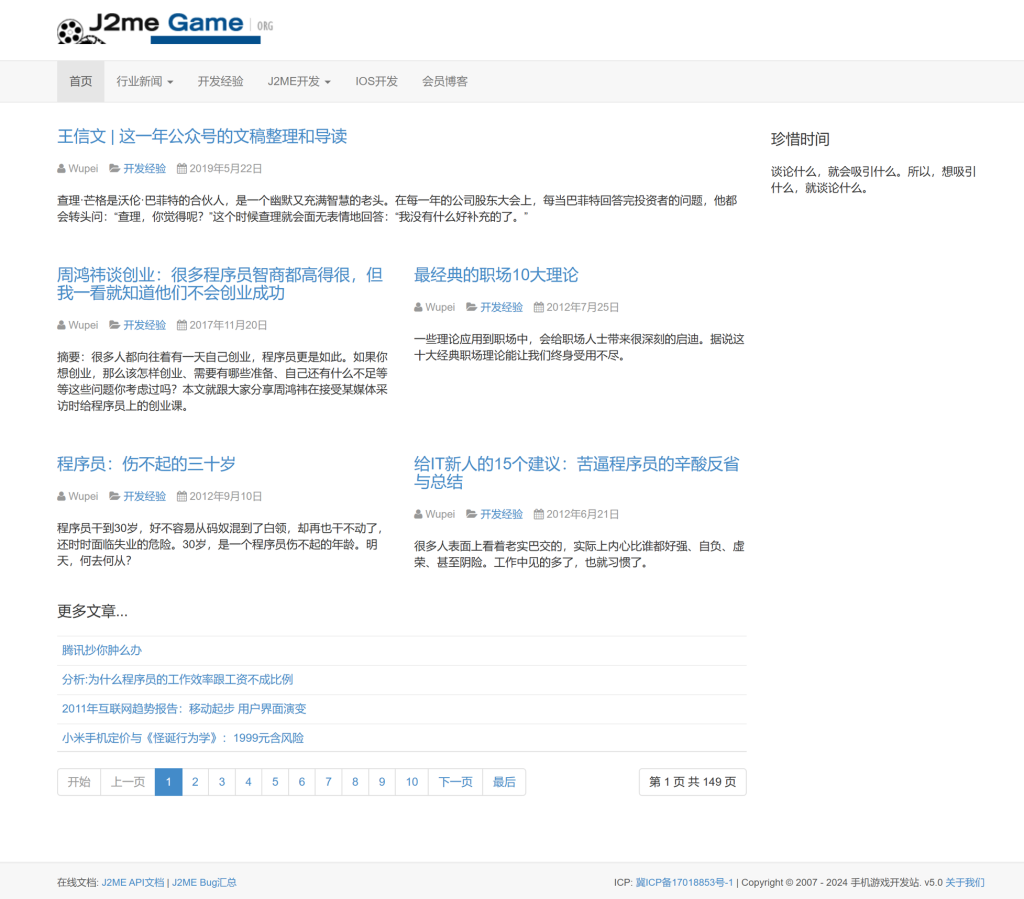Screen dimensions: 1024x899
Task: Select the 首页 navigation tab
Action: point(80,81)
